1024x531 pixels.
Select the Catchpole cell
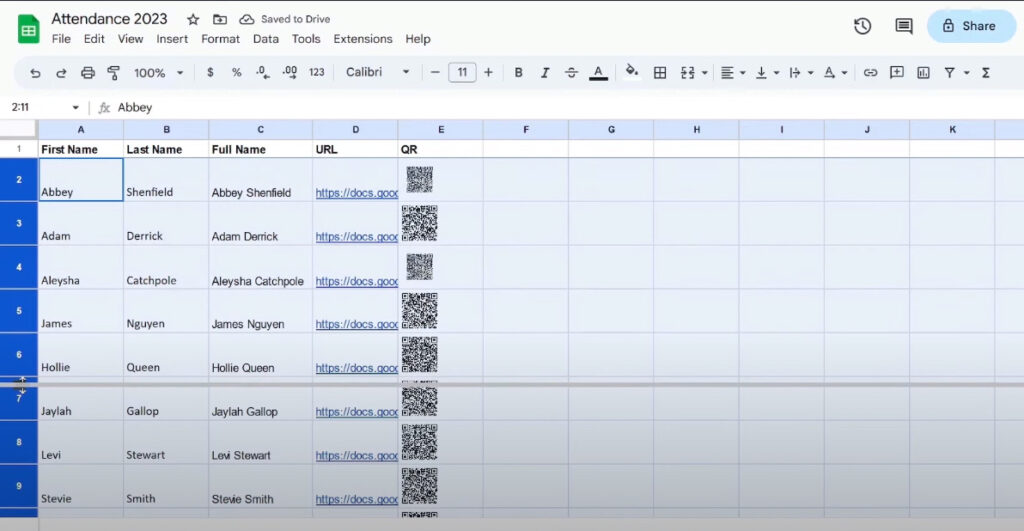[x=166, y=267]
